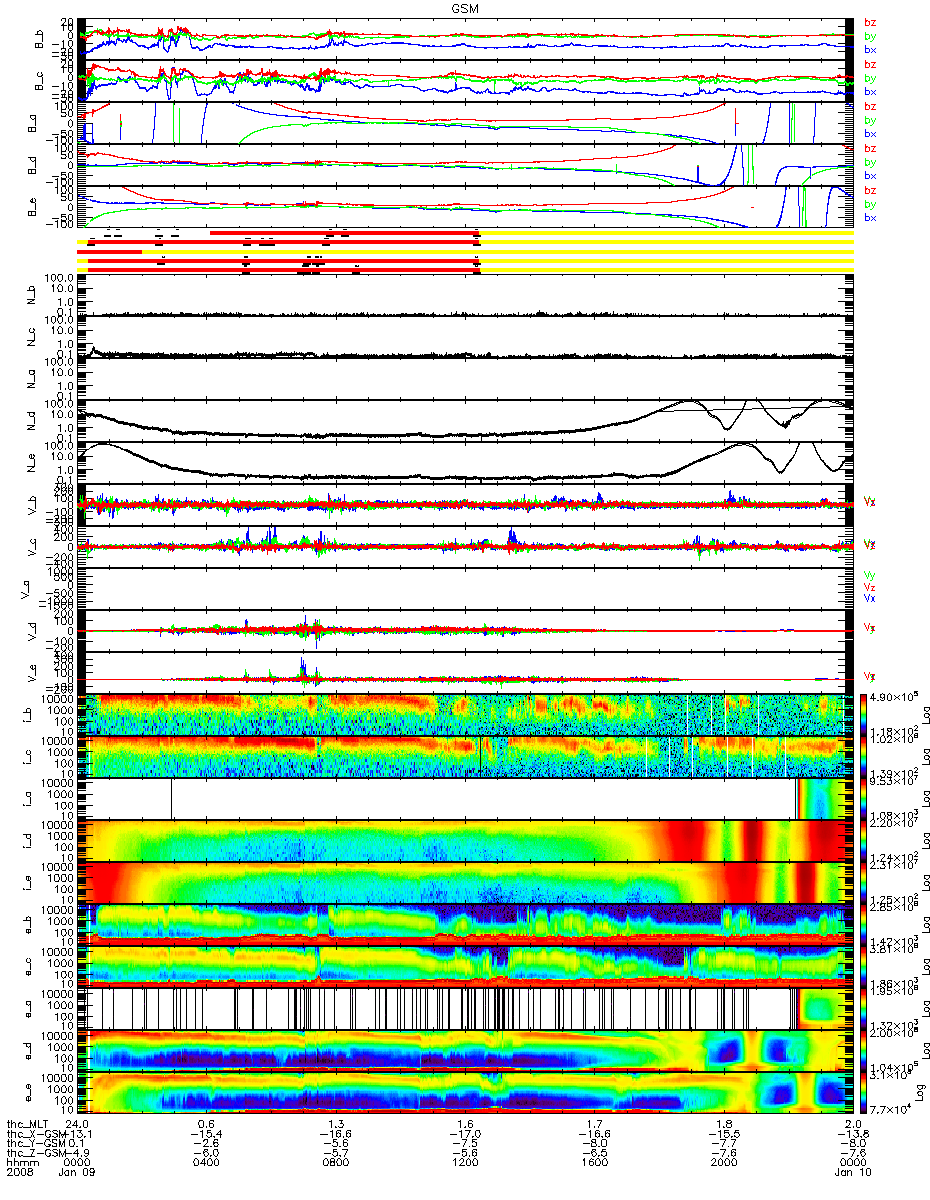Pick the V_a velocity axis label

pos(24,588)
